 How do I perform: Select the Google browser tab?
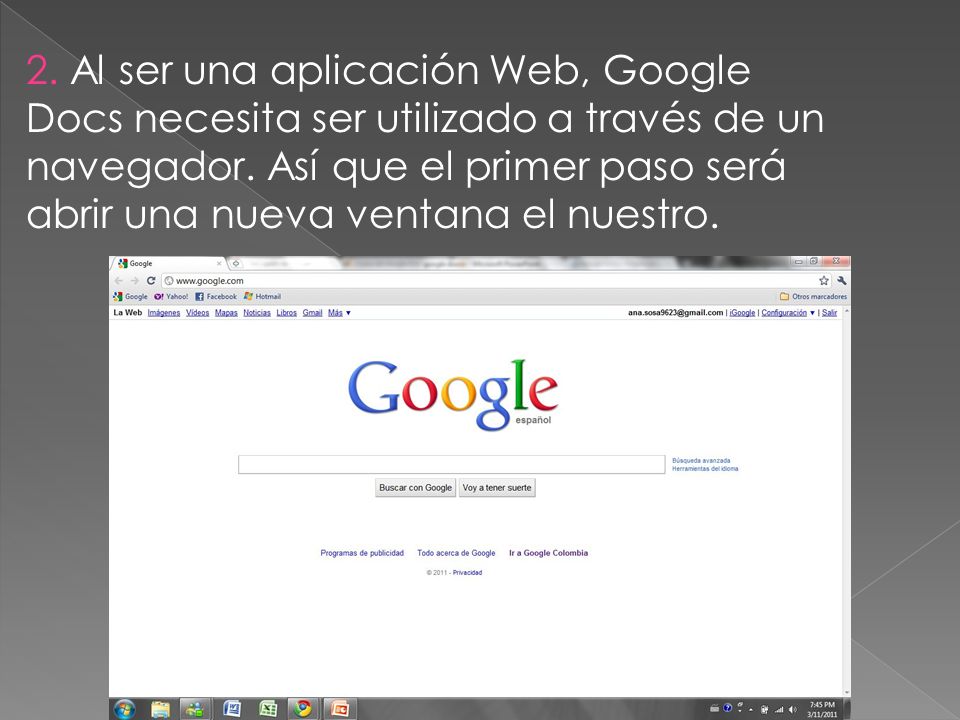pos(169,263)
